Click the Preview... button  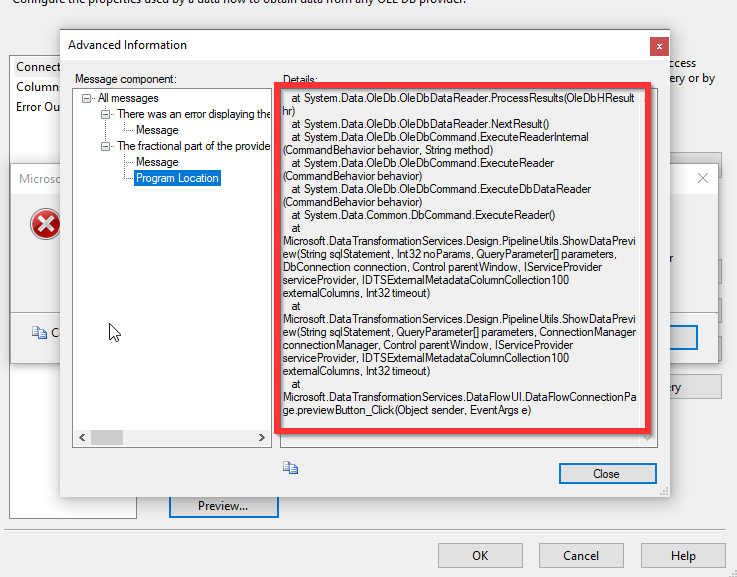point(222,506)
